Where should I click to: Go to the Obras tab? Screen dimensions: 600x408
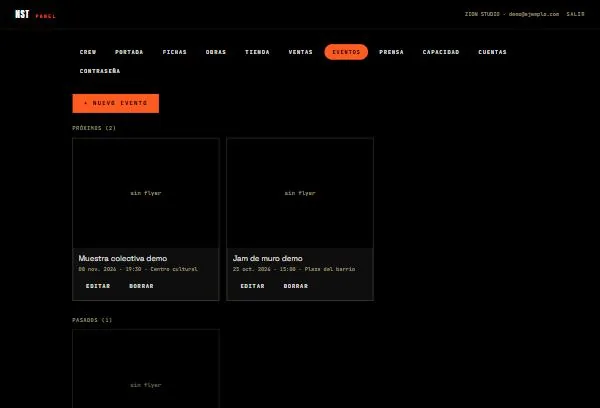pyautogui.click(x=216, y=52)
